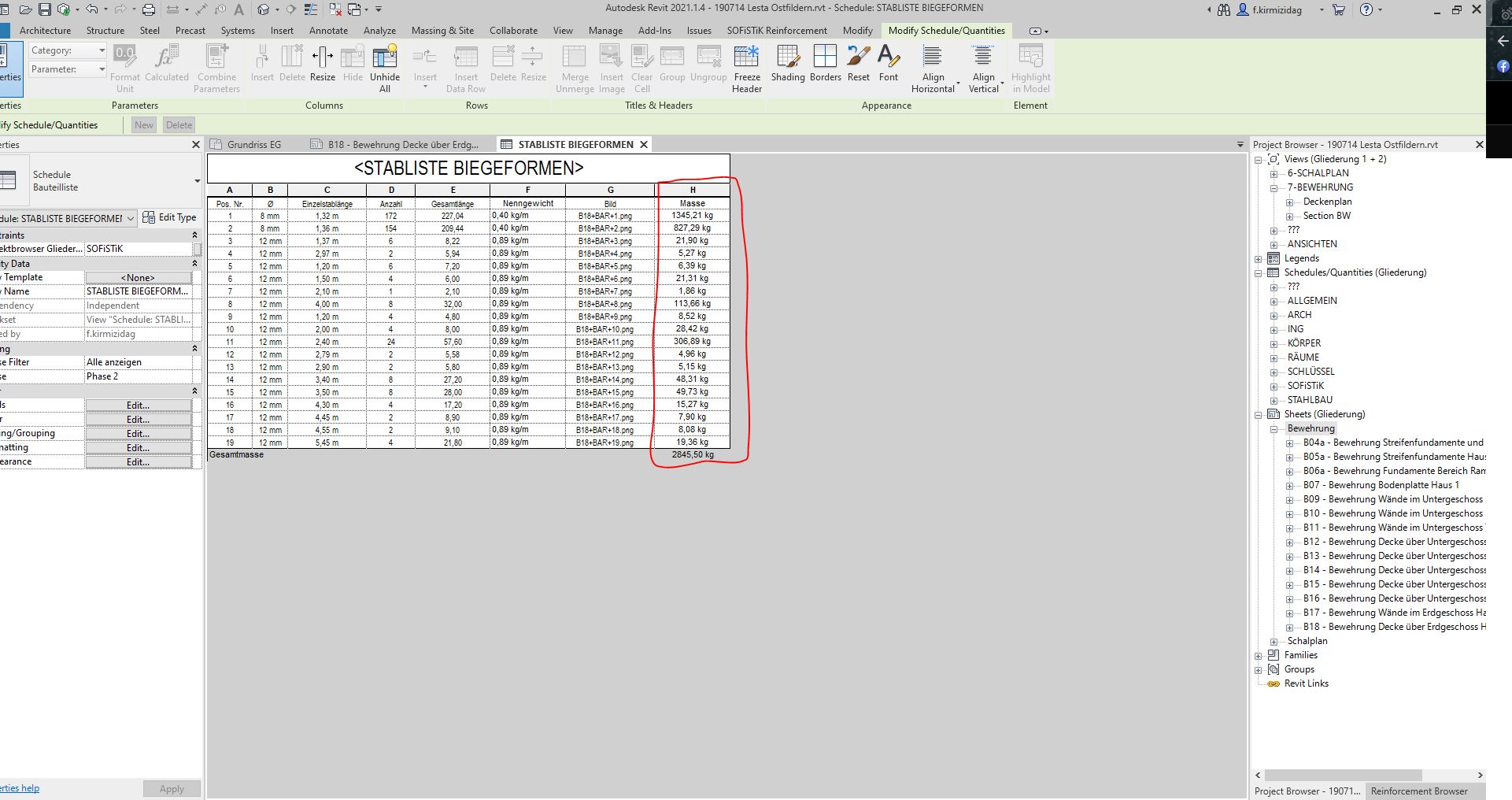Open the Category dropdown

(x=101, y=50)
